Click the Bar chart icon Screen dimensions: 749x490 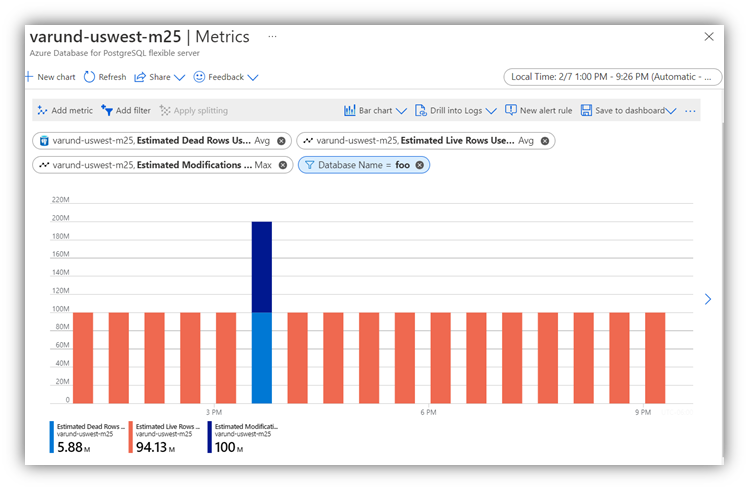pyautogui.click(x=350, y=110)
